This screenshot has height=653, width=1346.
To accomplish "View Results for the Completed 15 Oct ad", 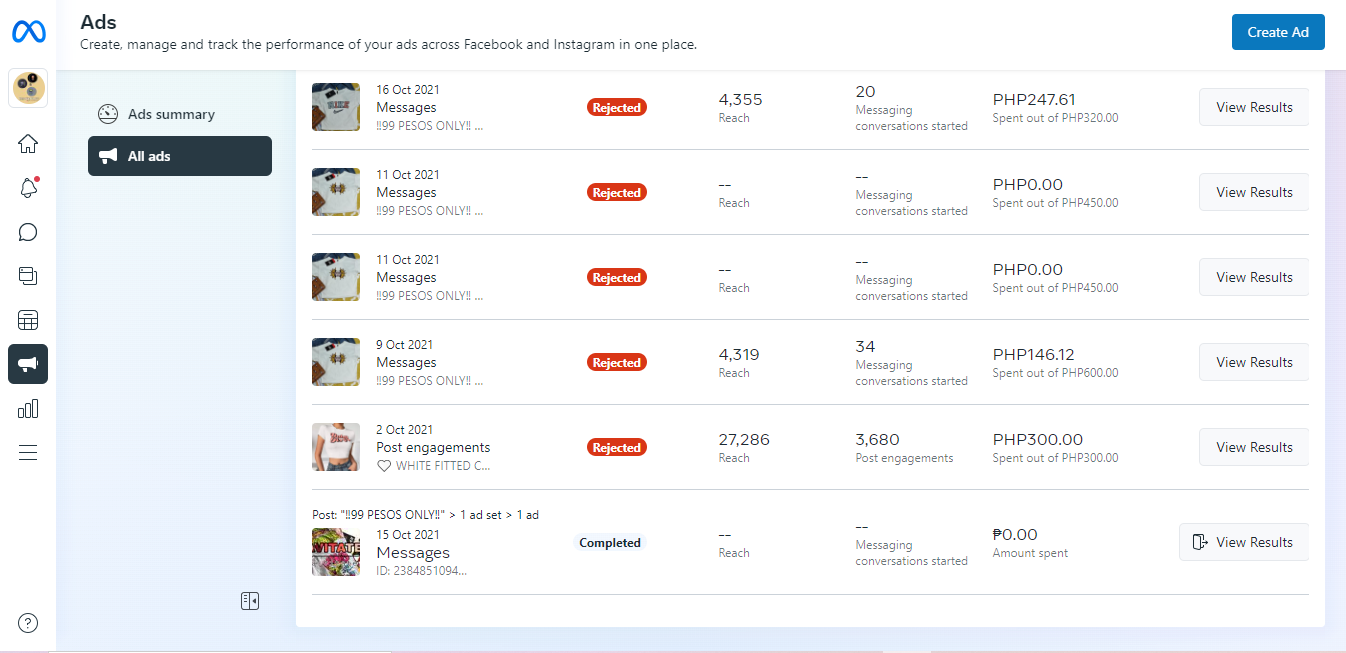I will click(x=1243, y=542).
